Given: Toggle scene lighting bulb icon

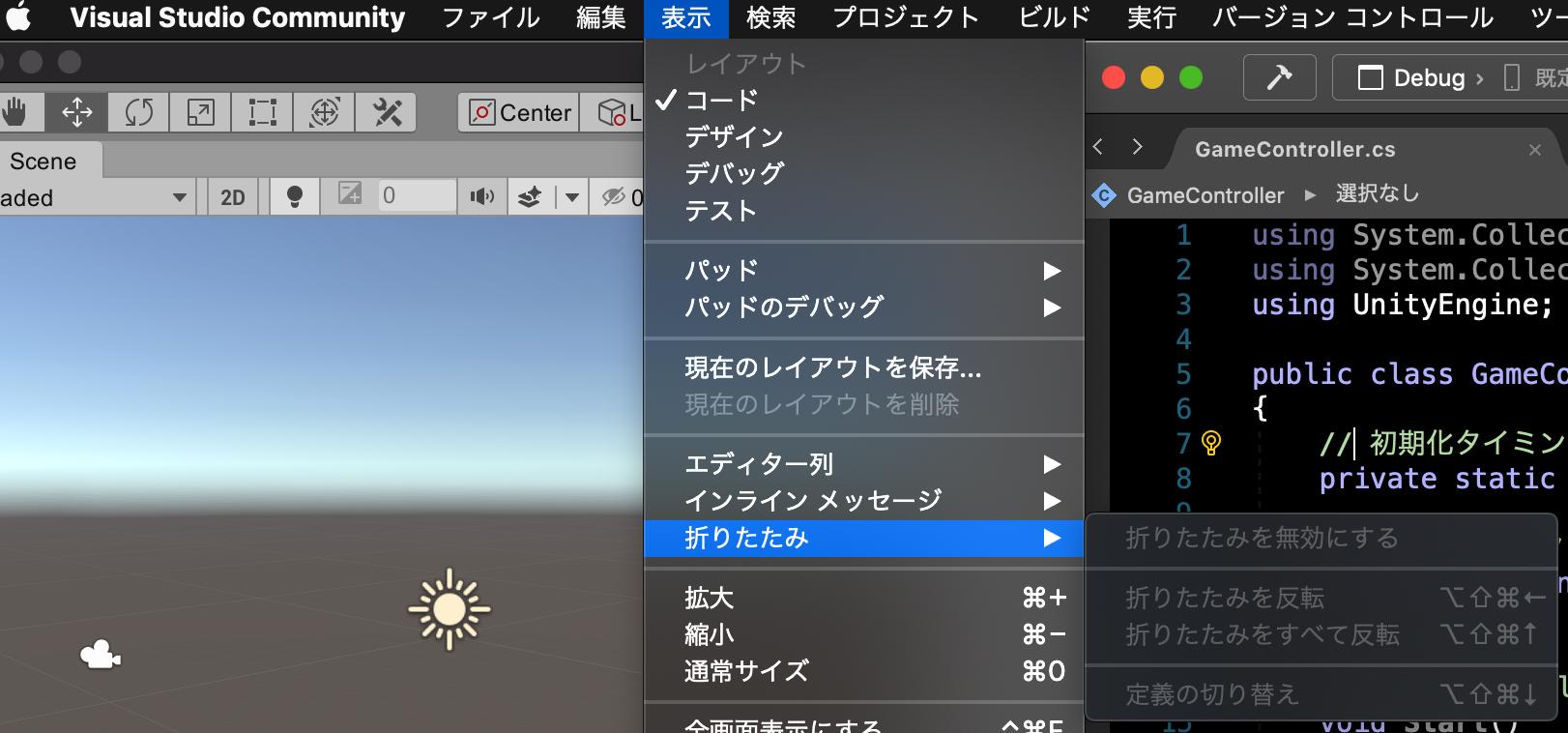Looking at the screenshot, I should click(295, 197).
